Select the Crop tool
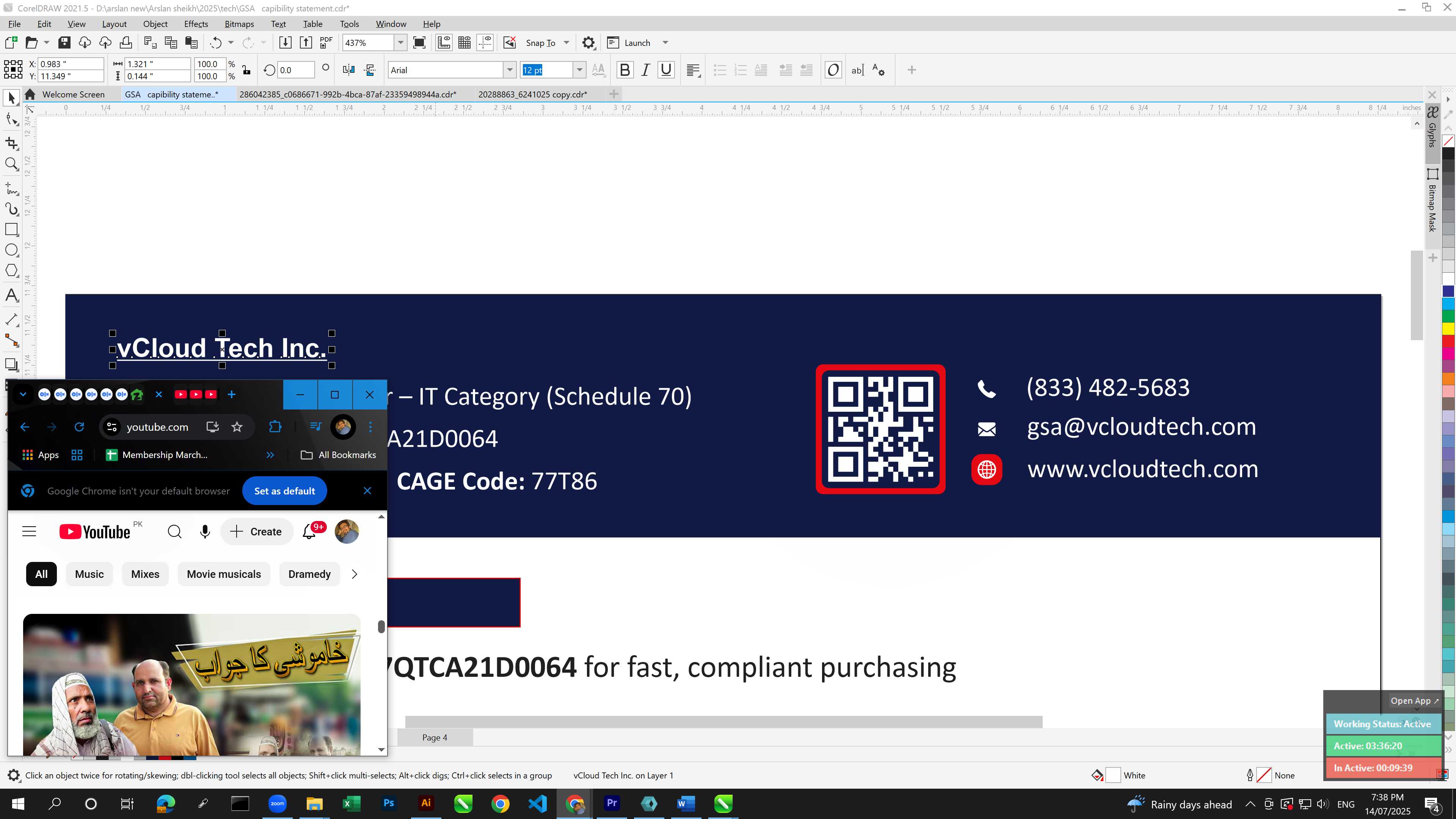This screenshot has width=1456, height=819. tap(11, 143)
